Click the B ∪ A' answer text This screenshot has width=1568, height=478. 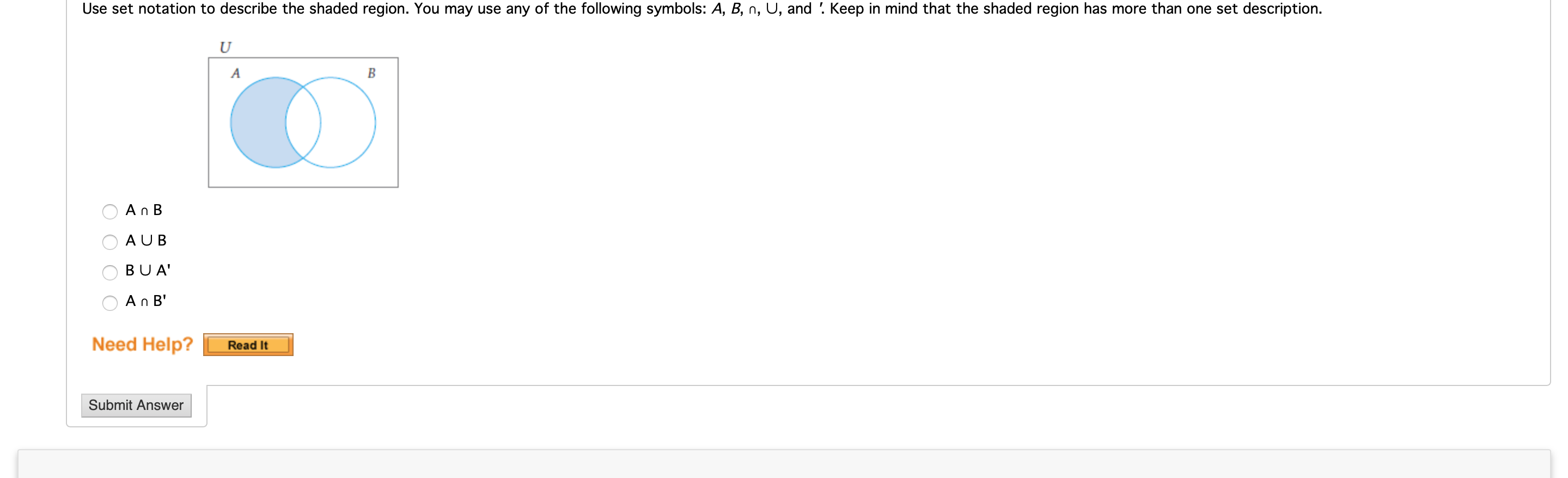147,271
